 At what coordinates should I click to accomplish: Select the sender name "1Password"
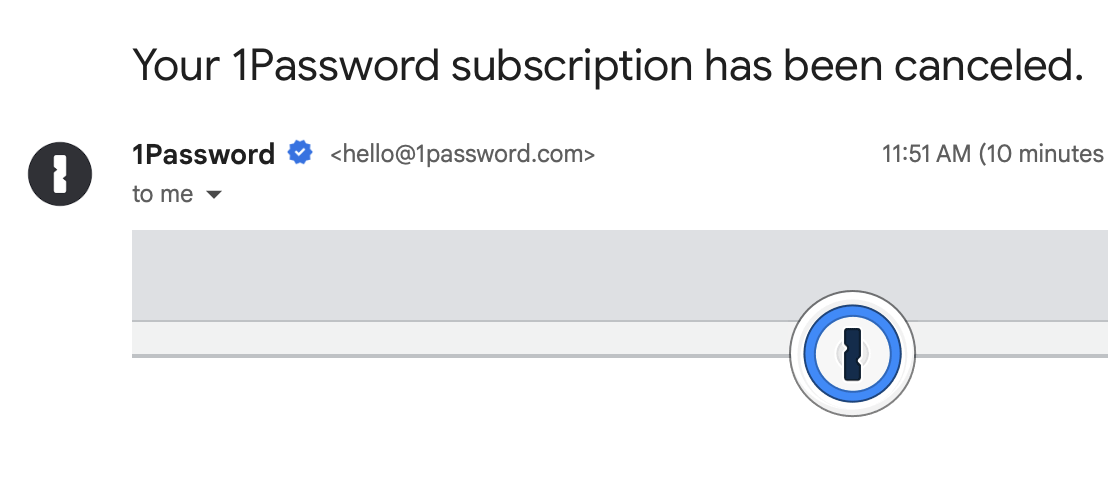coord(203,155)
